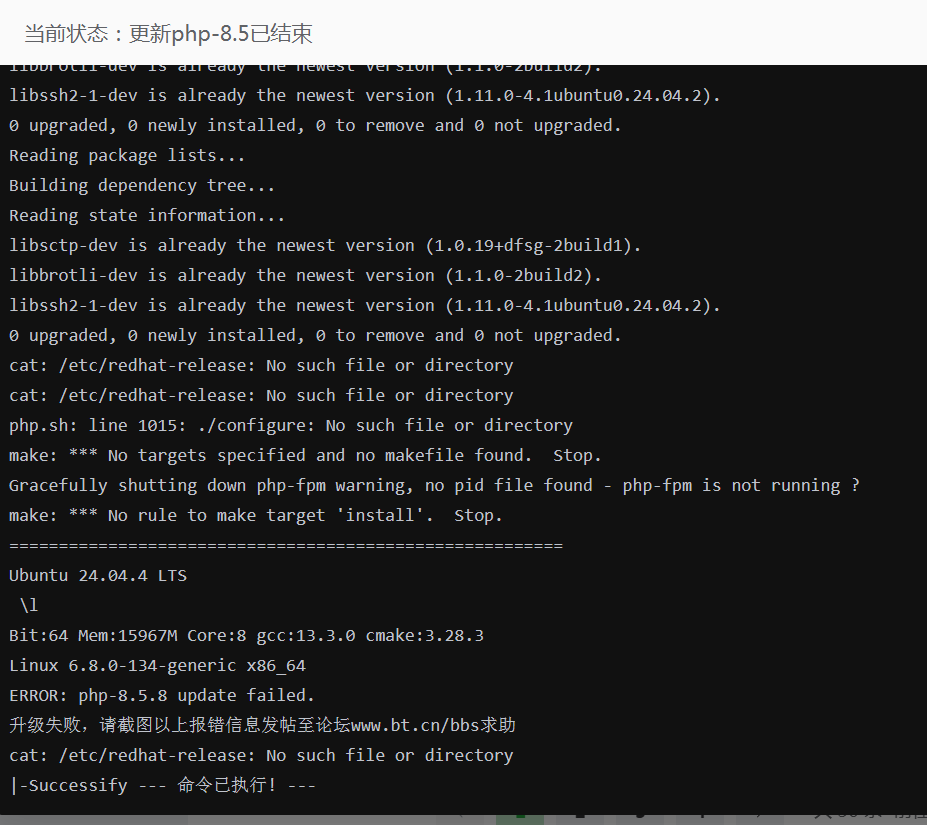The width and height of the screenshot is (927, 825).
Task: Click the '|-Successify --- 命令已执行!' line
Action: (x=163, y=785)
